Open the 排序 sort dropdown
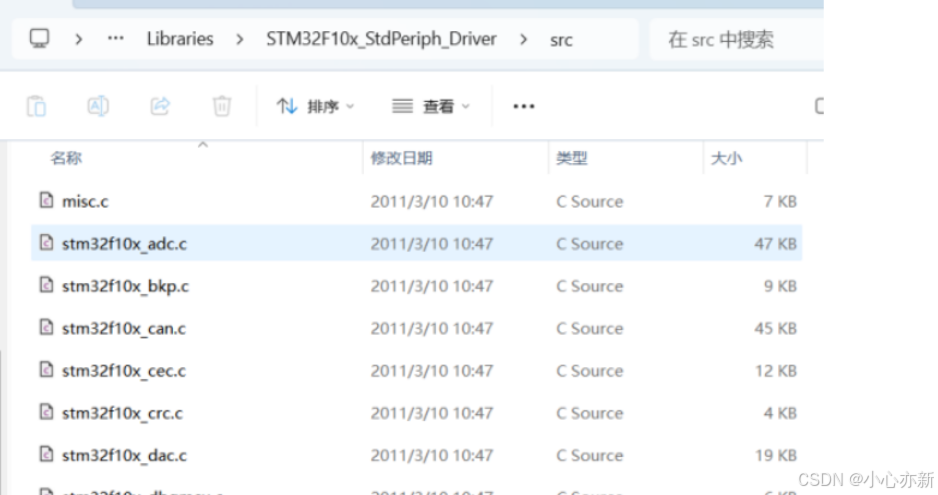The height and width of the screenshot is (495, 938). coord(315,107)
